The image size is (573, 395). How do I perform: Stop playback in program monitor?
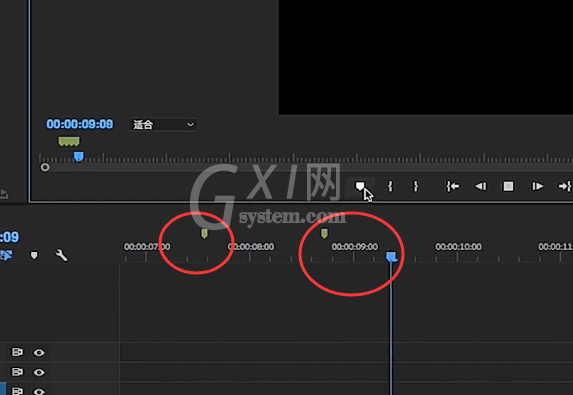coord(508,186)
